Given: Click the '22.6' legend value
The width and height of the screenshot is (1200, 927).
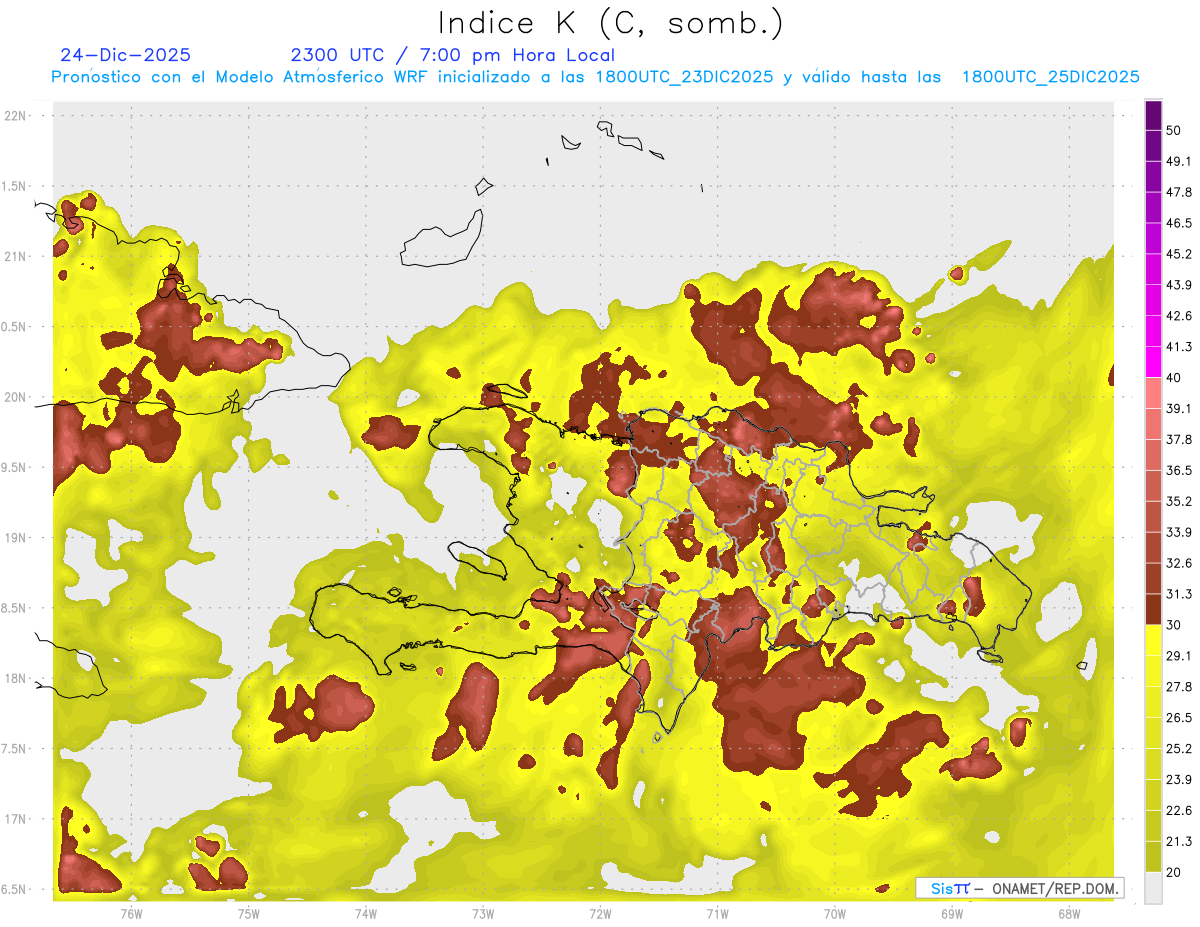Looking at the screenshot, I should (1178, 810).
